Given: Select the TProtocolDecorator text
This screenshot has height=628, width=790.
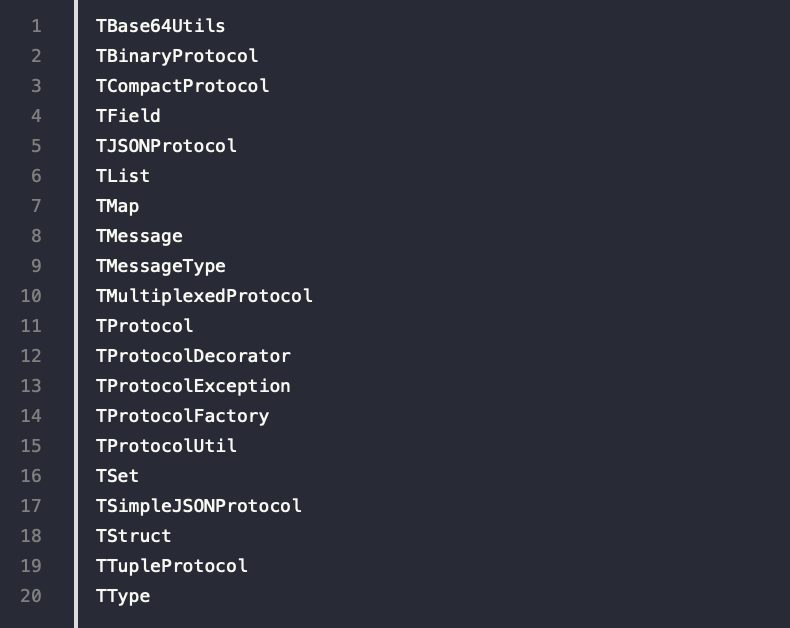Looking at the screenshot, I should coord(193,356).
